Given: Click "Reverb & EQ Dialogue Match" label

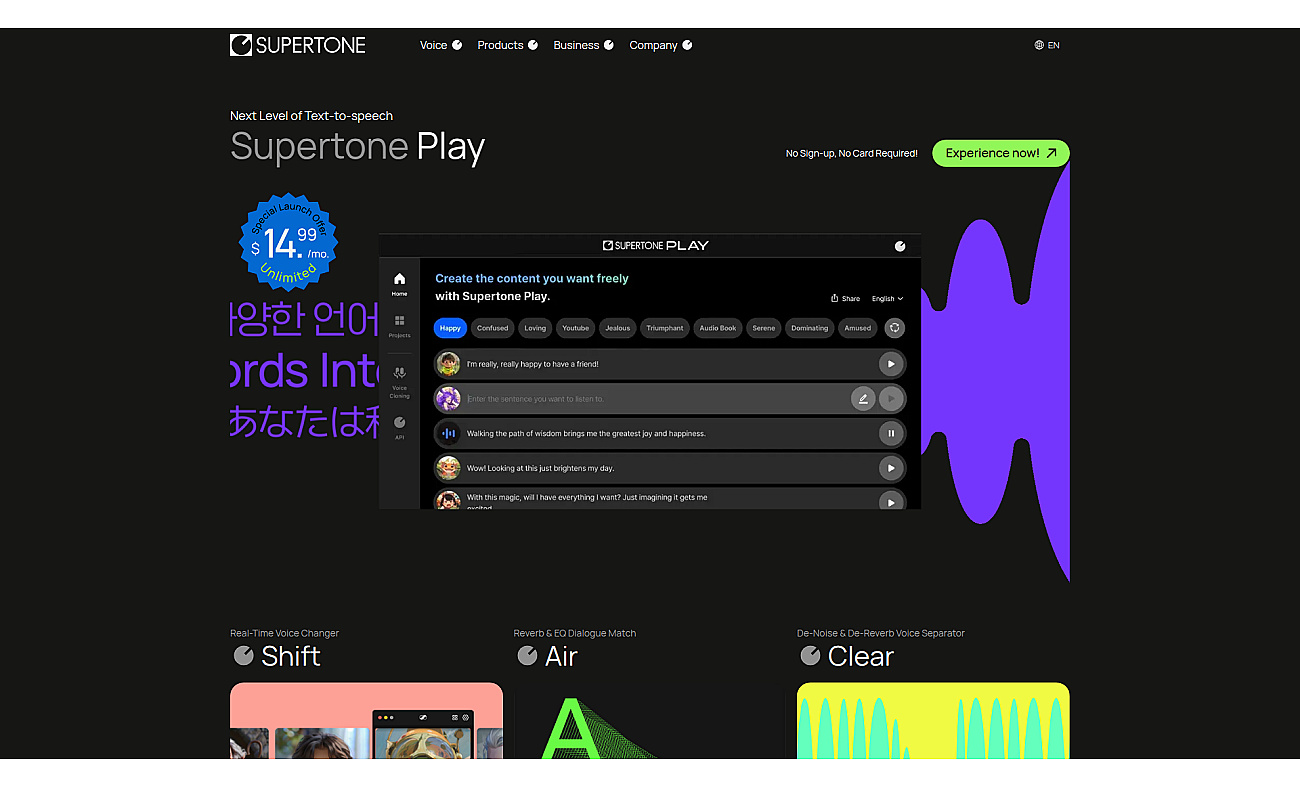Looking at the screenshot, I should tap(574, 633).
